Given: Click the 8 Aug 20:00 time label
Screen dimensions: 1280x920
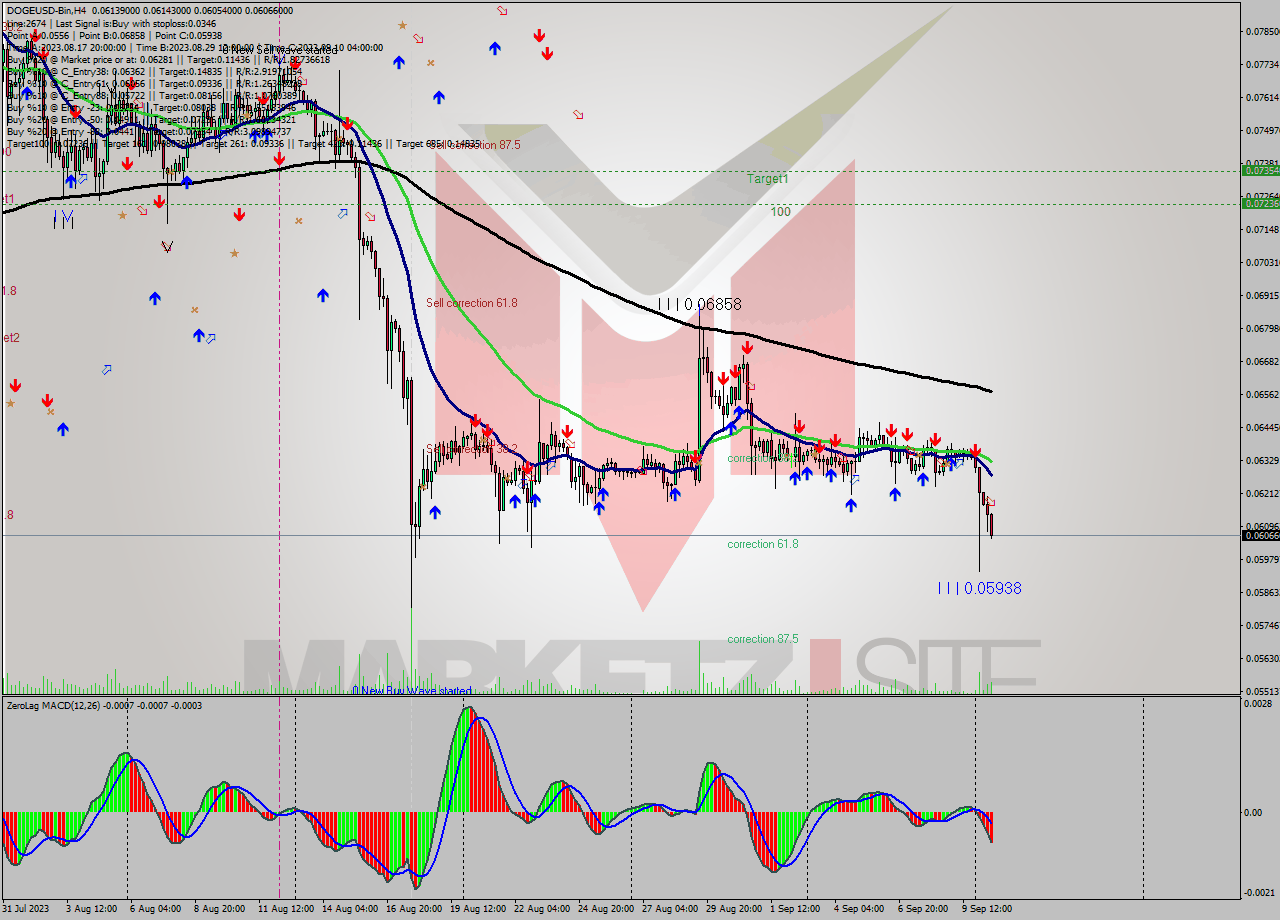Looking at the screenshot, I should (221, 909).
